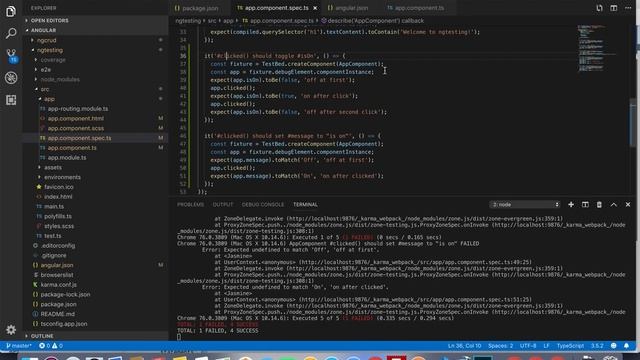640x360 pixels.
Task: Expand the node_modules folder
Action: coord(96,80)
